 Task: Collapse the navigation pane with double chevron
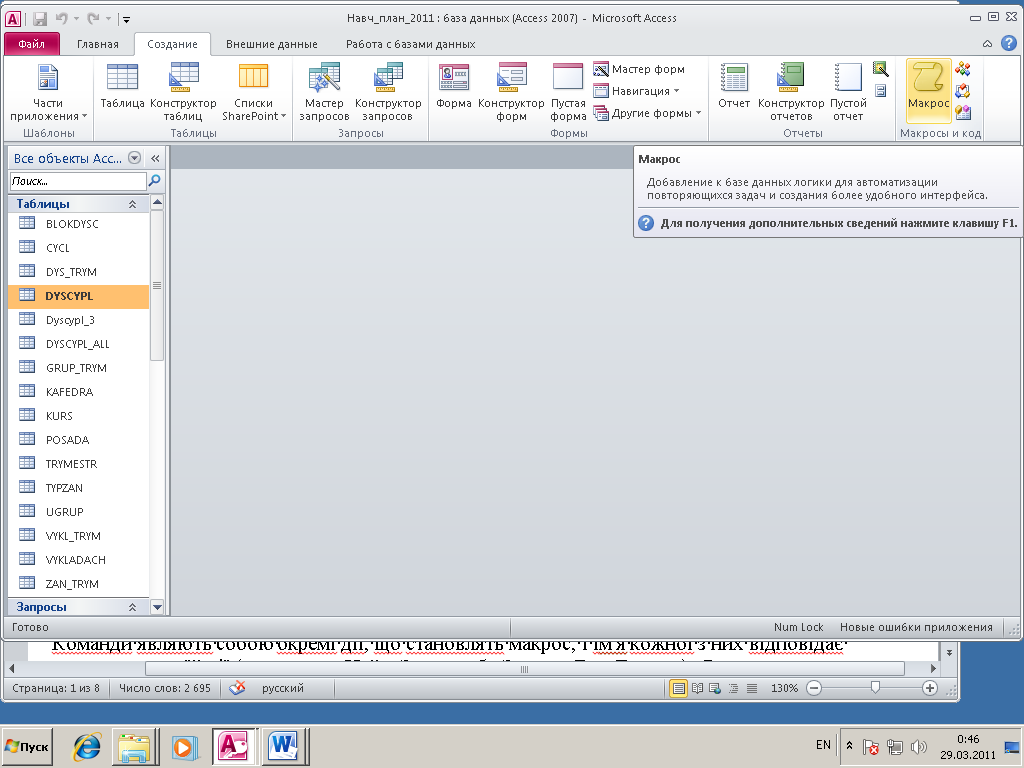pyautogui.click(x=155, y=158)
